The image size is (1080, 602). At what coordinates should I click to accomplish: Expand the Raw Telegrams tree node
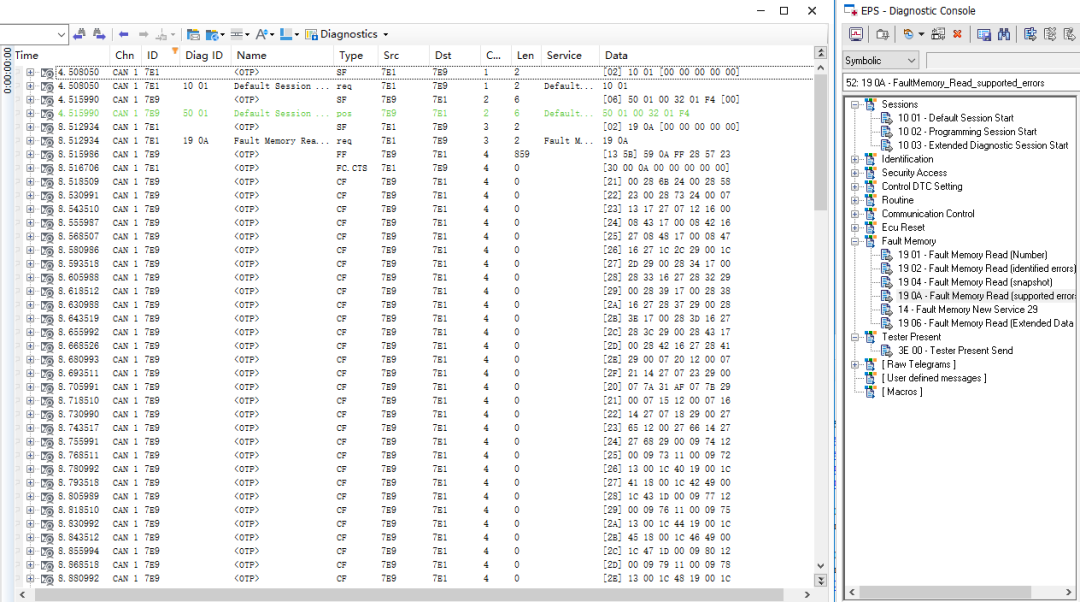tap(855, 364)
